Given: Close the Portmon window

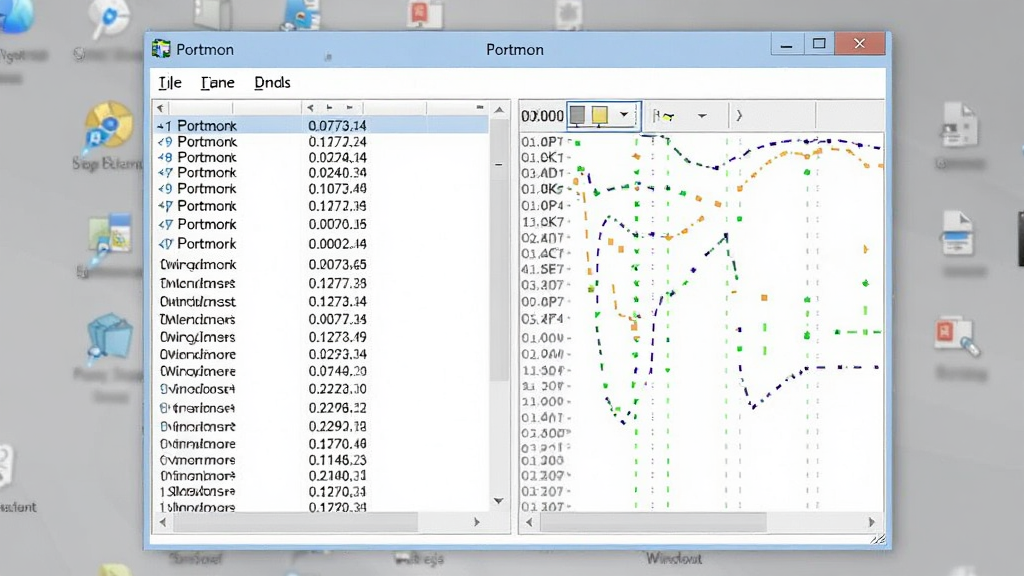Looking at the screenshot, I should point(859,44).
